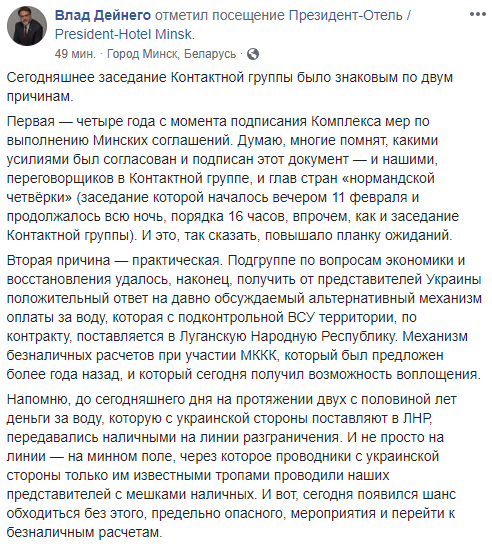Click the paragraph beginning Напомню
This screenshot has height=550, width=492.
(231, 465)
